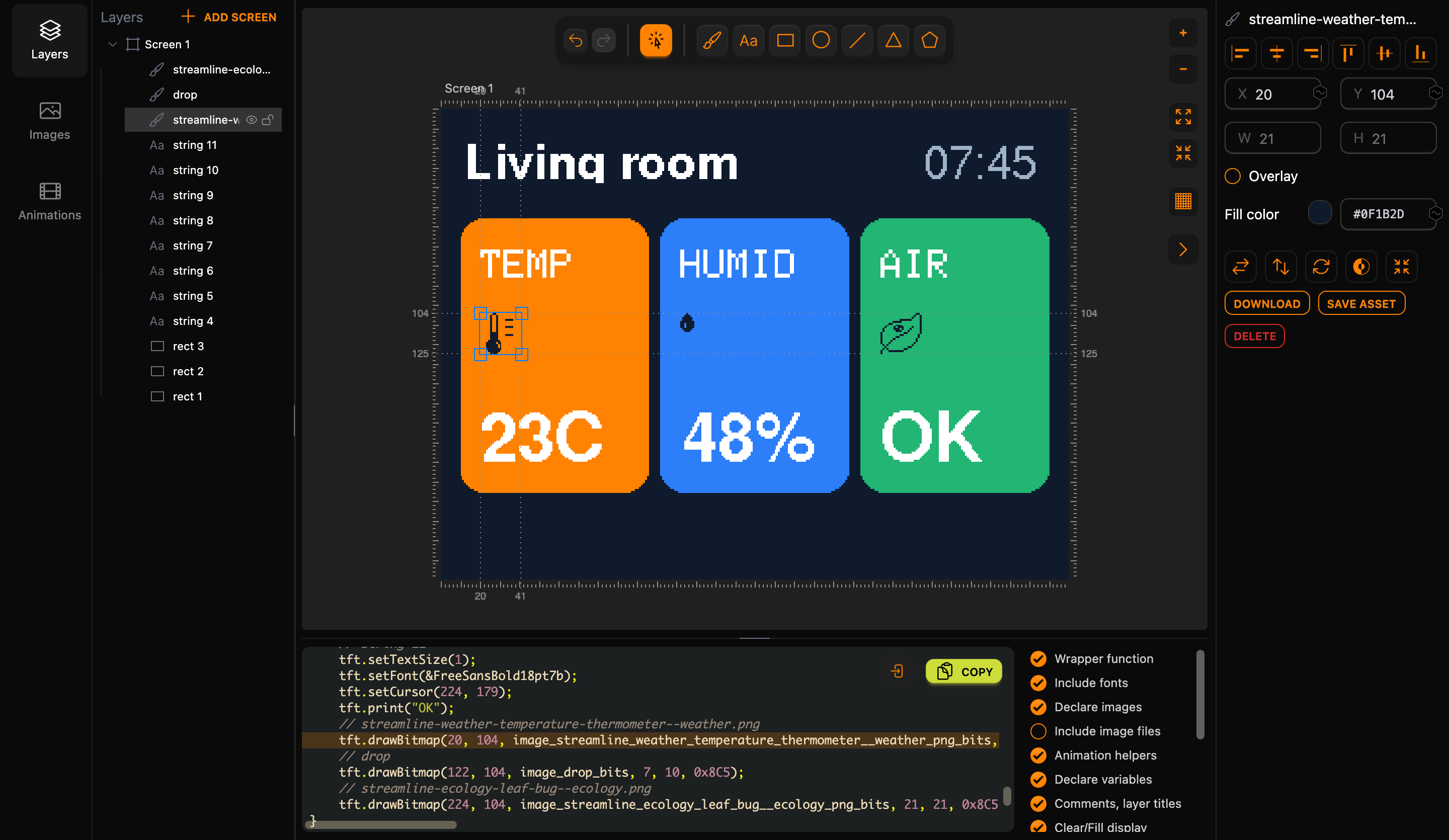Uncheck the Declare variables option
This screenshot has height=840, width=1449.
[x=1038, y=780]
